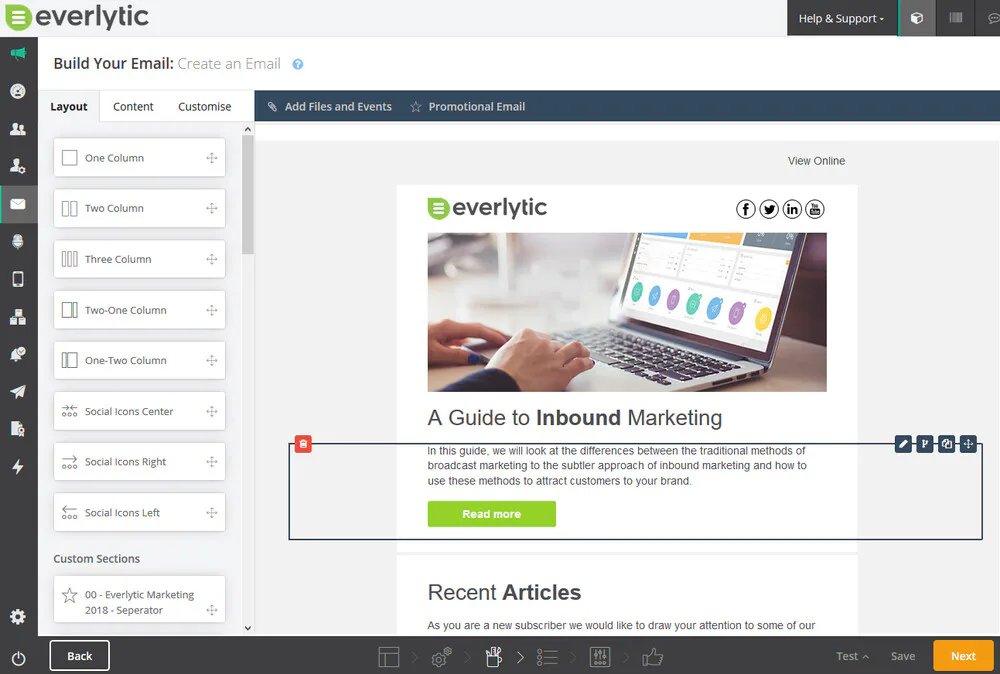Switch to the Content tab
1000x674 pixels.
(x=132, y=106)
